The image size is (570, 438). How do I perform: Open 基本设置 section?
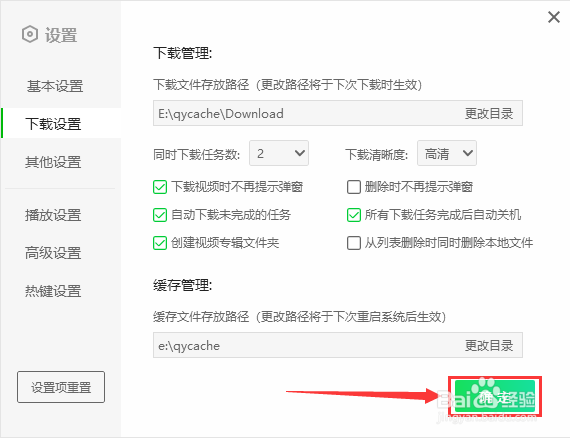coord(55,87)
